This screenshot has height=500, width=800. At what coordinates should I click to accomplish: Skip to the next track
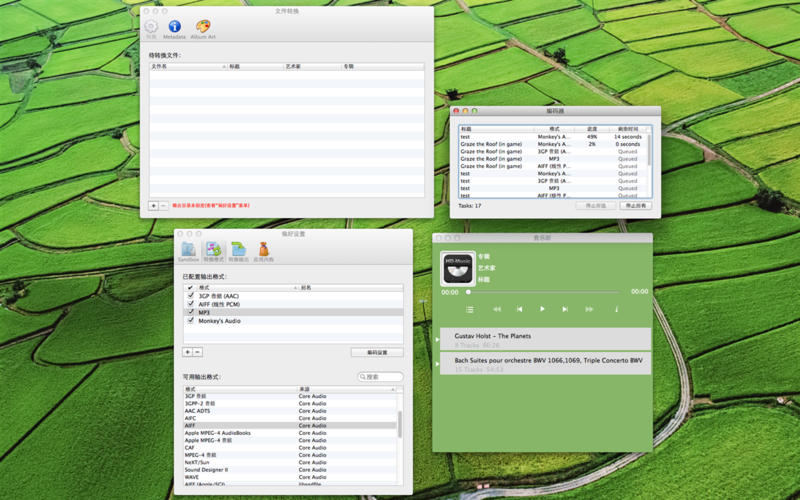coord(565,310)
